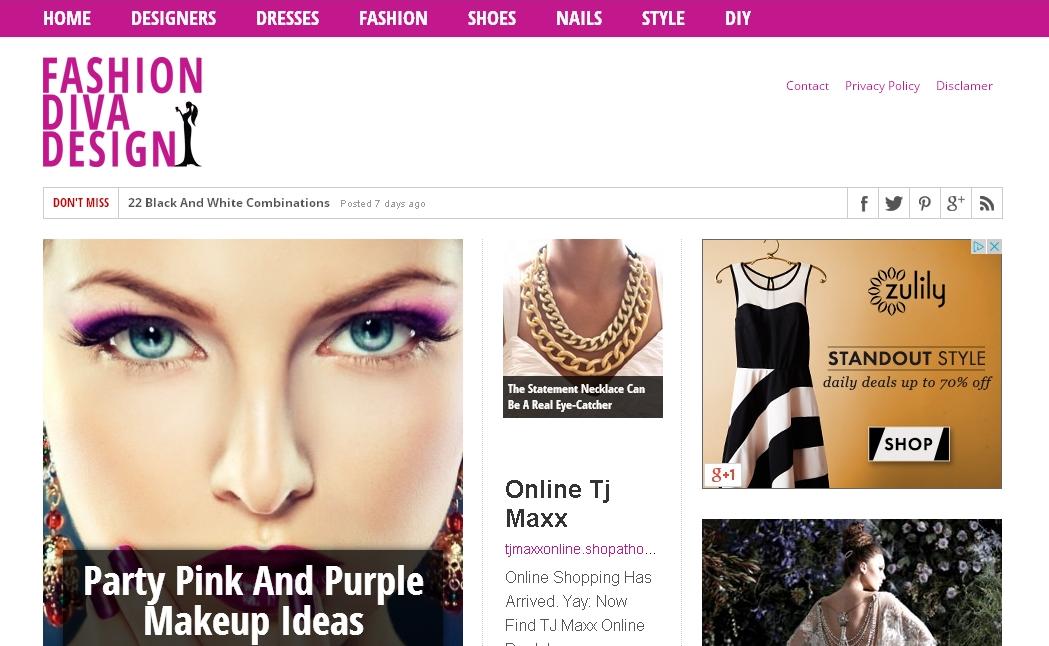Click the Disclamer link
Screen dimensions: 1049x646
[x=964, y=86]
